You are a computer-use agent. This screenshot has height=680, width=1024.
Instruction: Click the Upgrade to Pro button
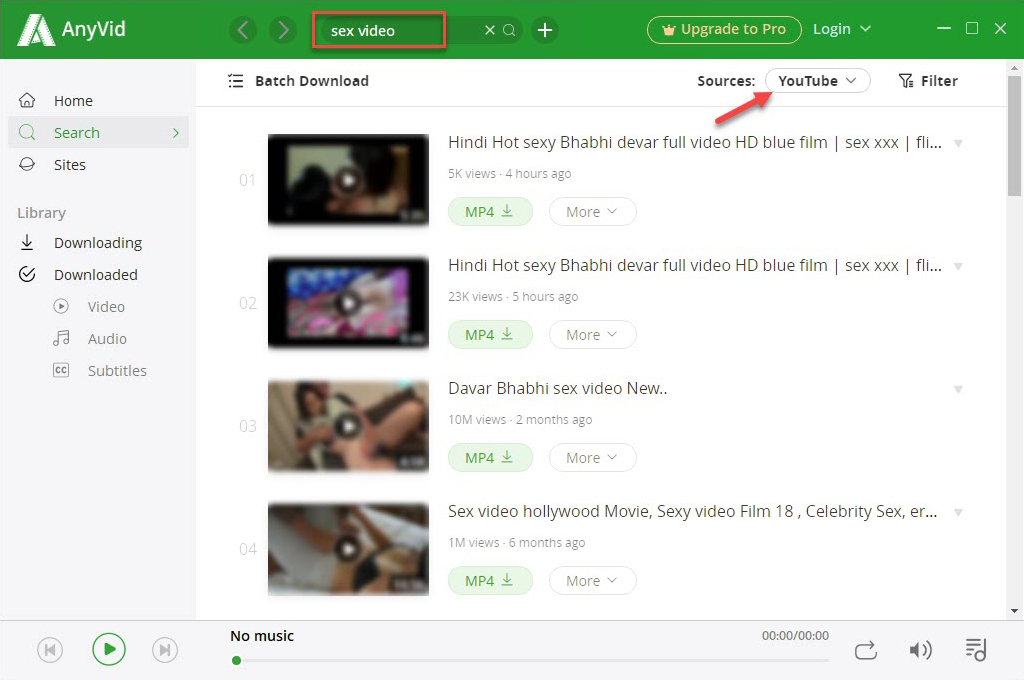(x=724, y=29)
